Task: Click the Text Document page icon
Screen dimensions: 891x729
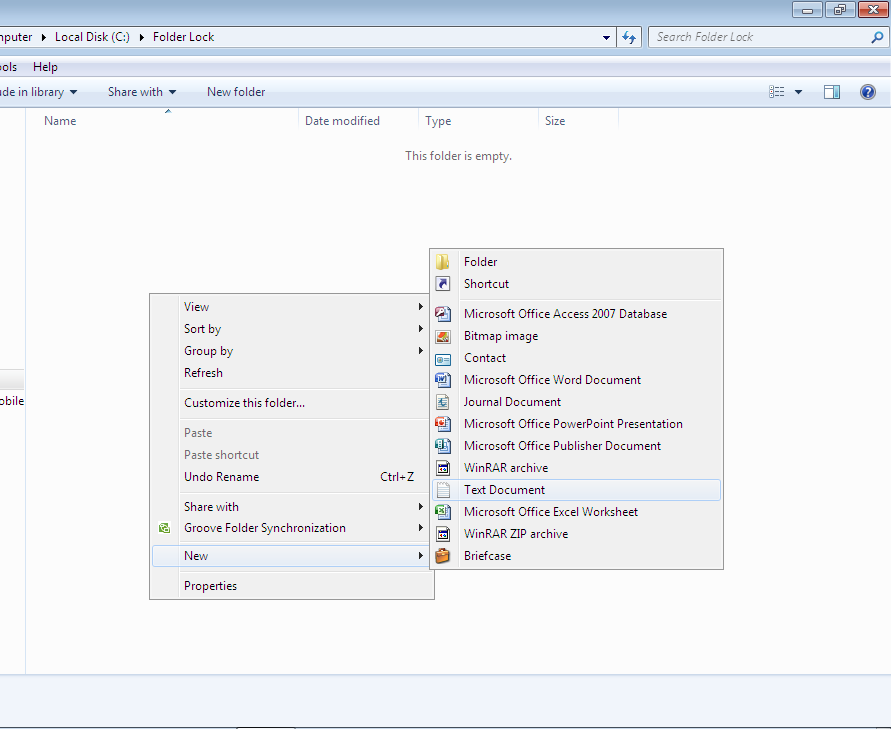Action: tap(443, 490)
